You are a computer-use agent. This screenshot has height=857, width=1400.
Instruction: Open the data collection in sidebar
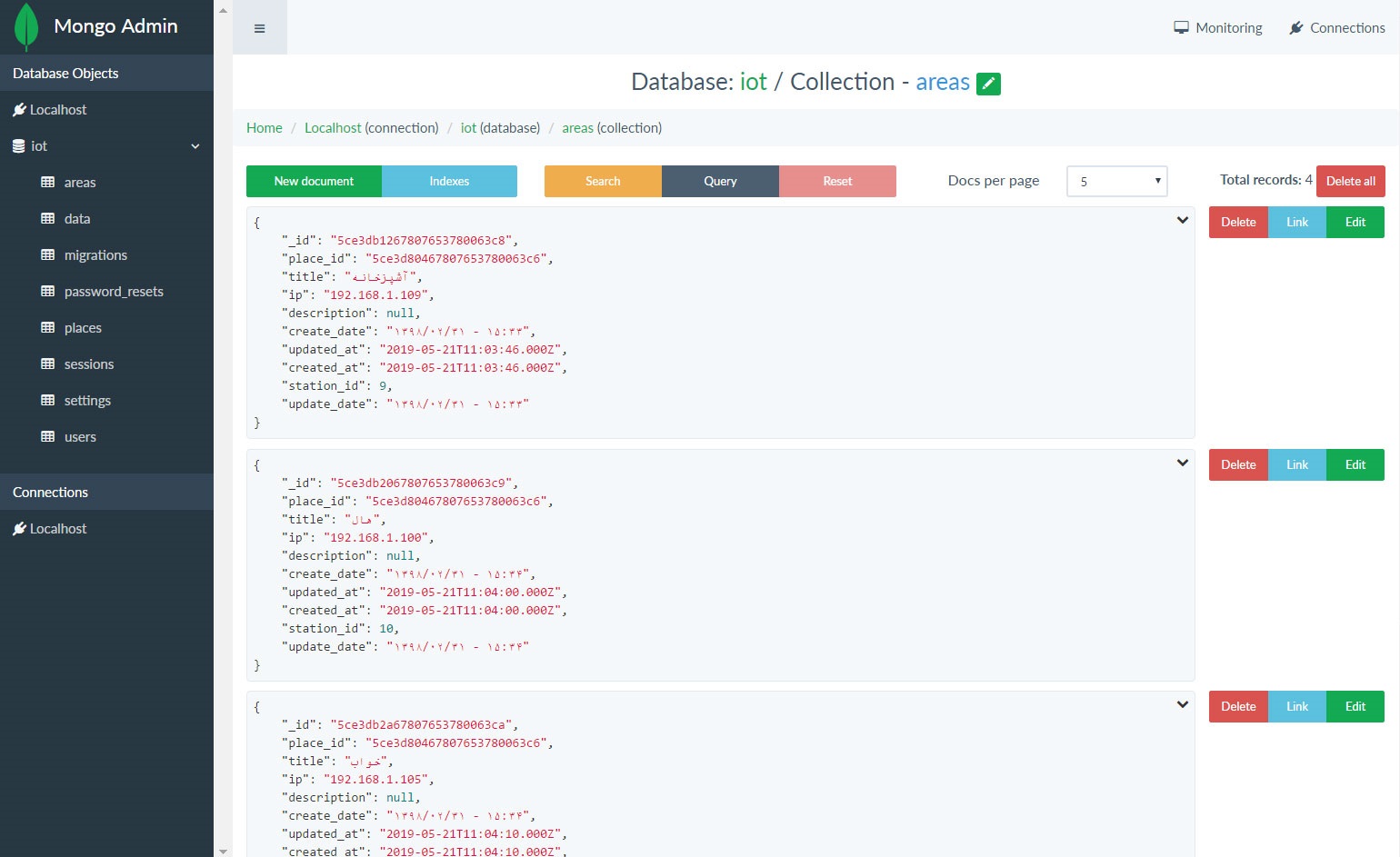(77, 219)
